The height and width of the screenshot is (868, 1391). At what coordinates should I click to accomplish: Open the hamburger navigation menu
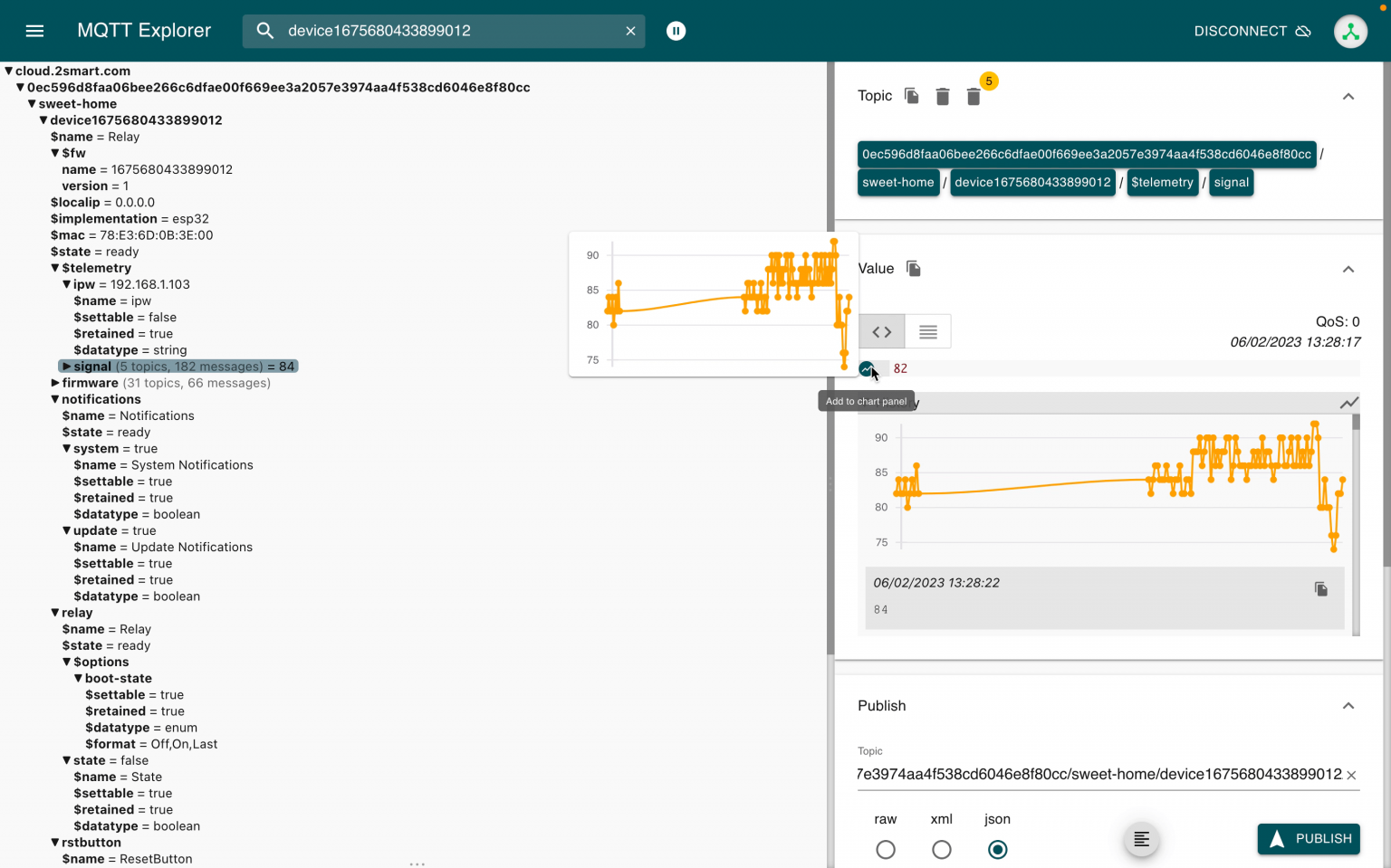[34, 30]
